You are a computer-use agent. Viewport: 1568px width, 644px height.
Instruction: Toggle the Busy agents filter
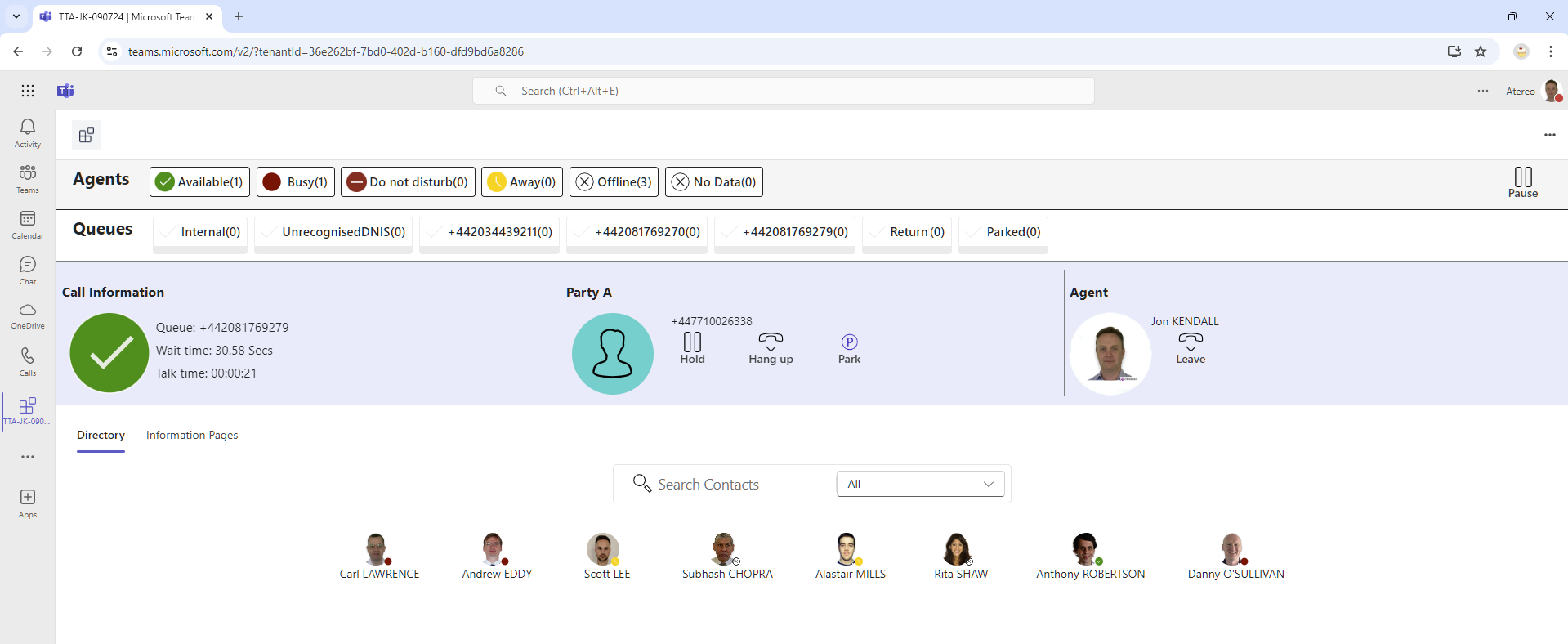[x=296, y=181]
